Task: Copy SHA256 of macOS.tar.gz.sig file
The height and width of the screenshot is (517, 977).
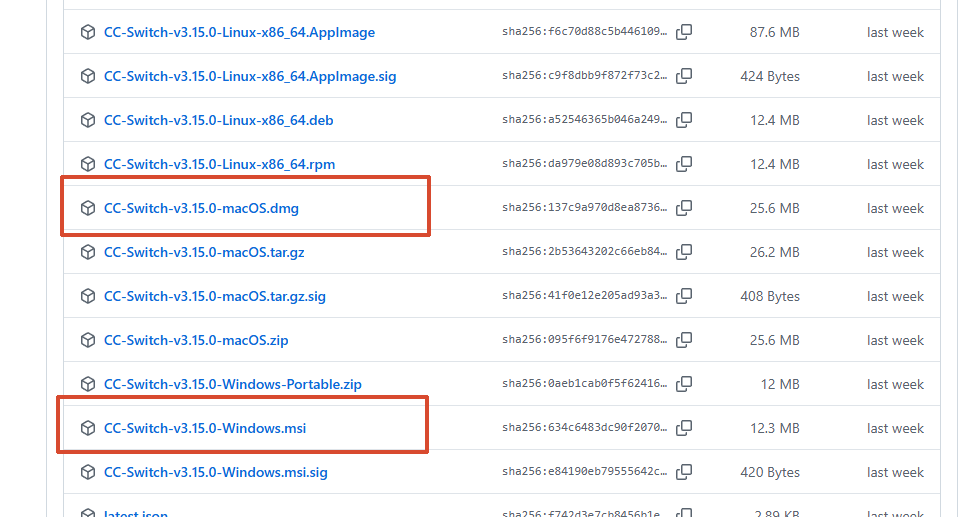Action: [x=684, y=296]
